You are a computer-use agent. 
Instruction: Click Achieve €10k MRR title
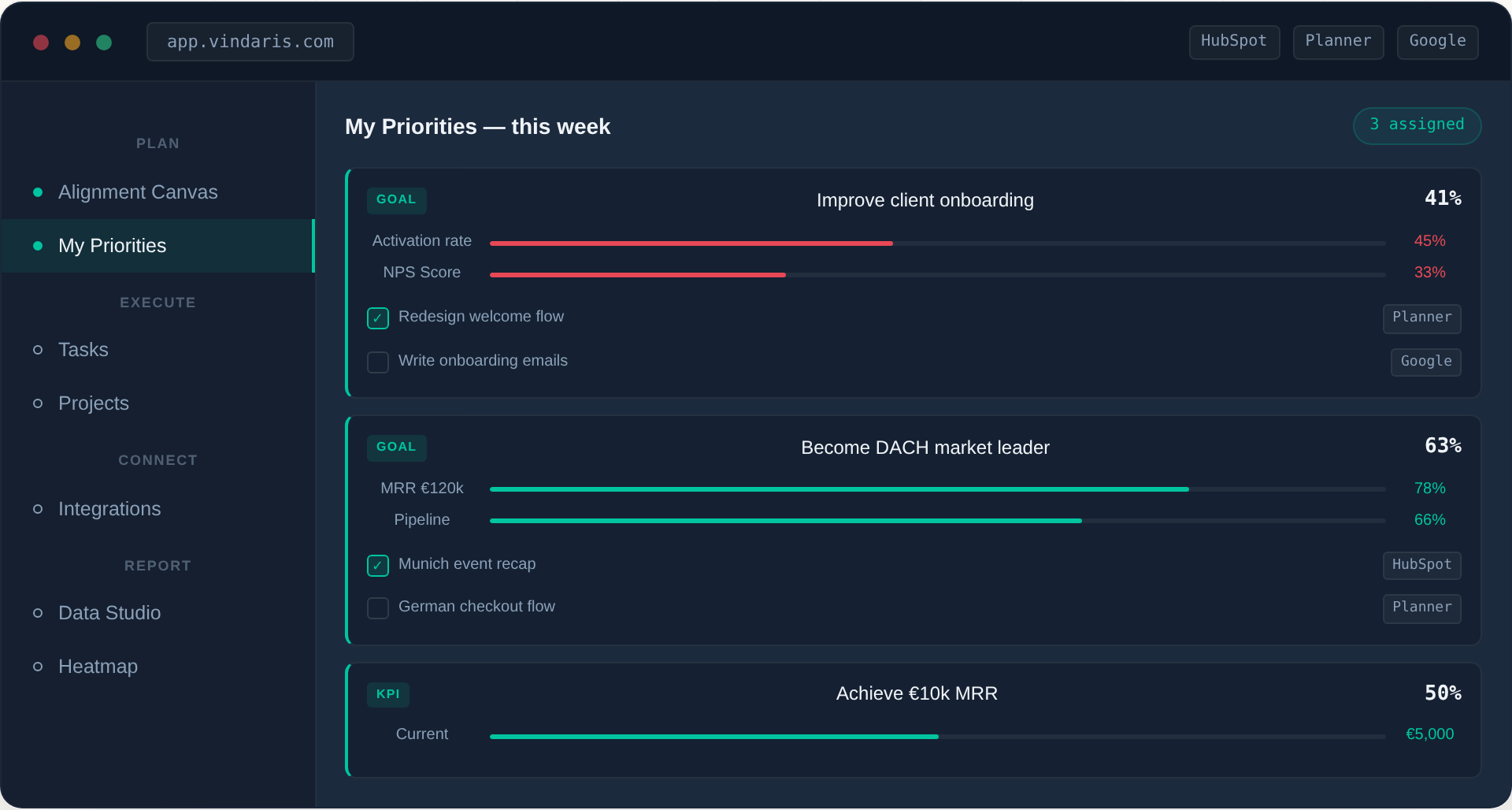(x=917, y=693)
